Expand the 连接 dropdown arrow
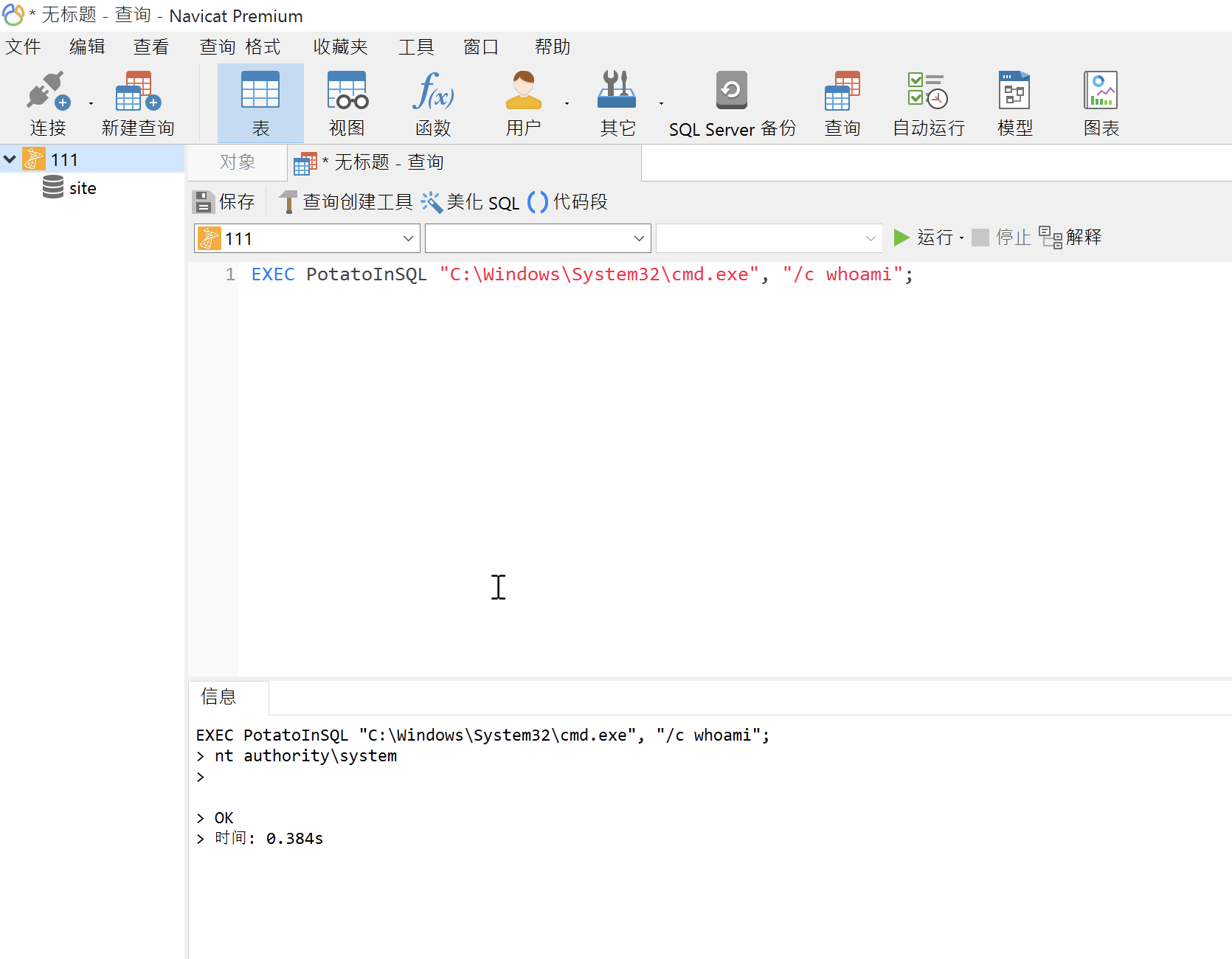1232x959 pixels. point(91,103)
